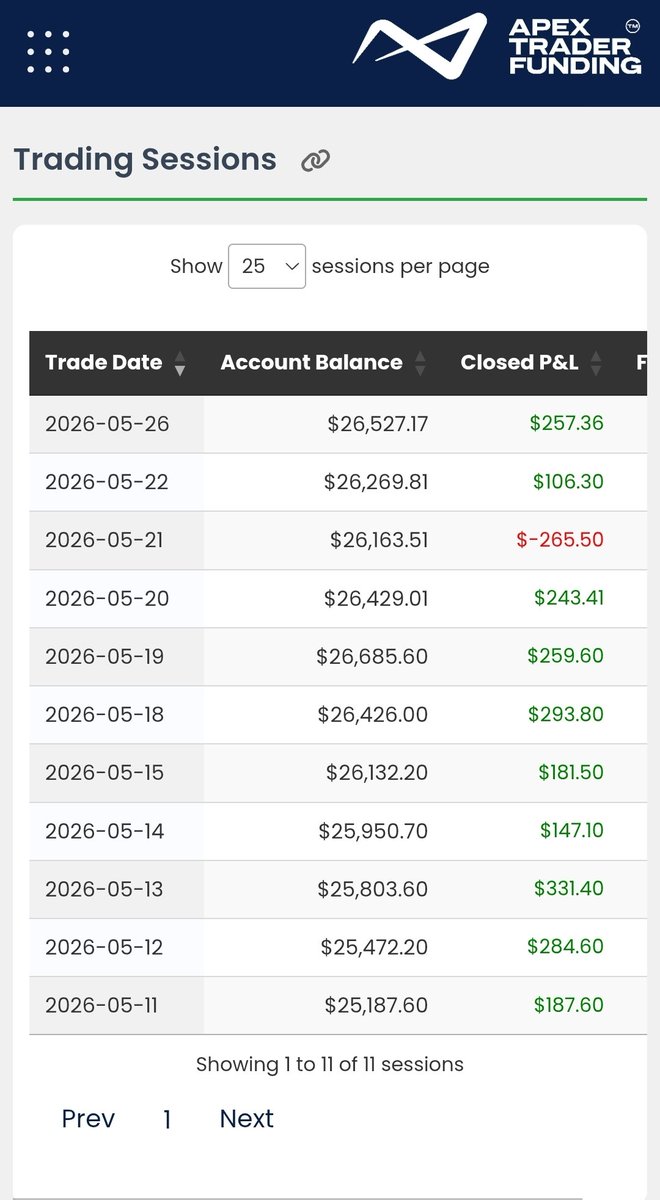
Task: Sort by Closed P&L arrows
Action: click(597, 363)
